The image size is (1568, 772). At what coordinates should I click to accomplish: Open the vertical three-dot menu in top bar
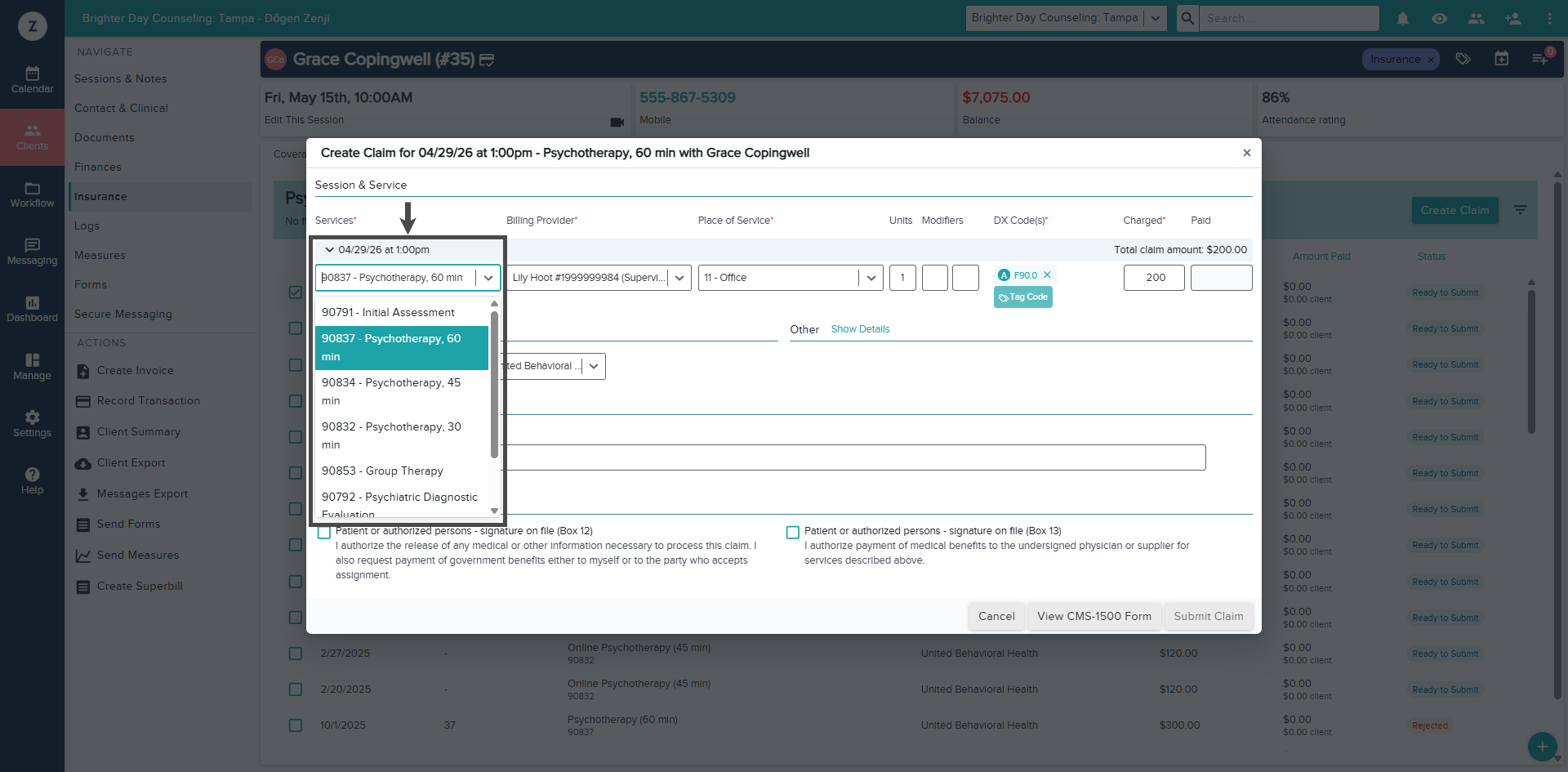pyautogui.click(x=1549, y=18)
